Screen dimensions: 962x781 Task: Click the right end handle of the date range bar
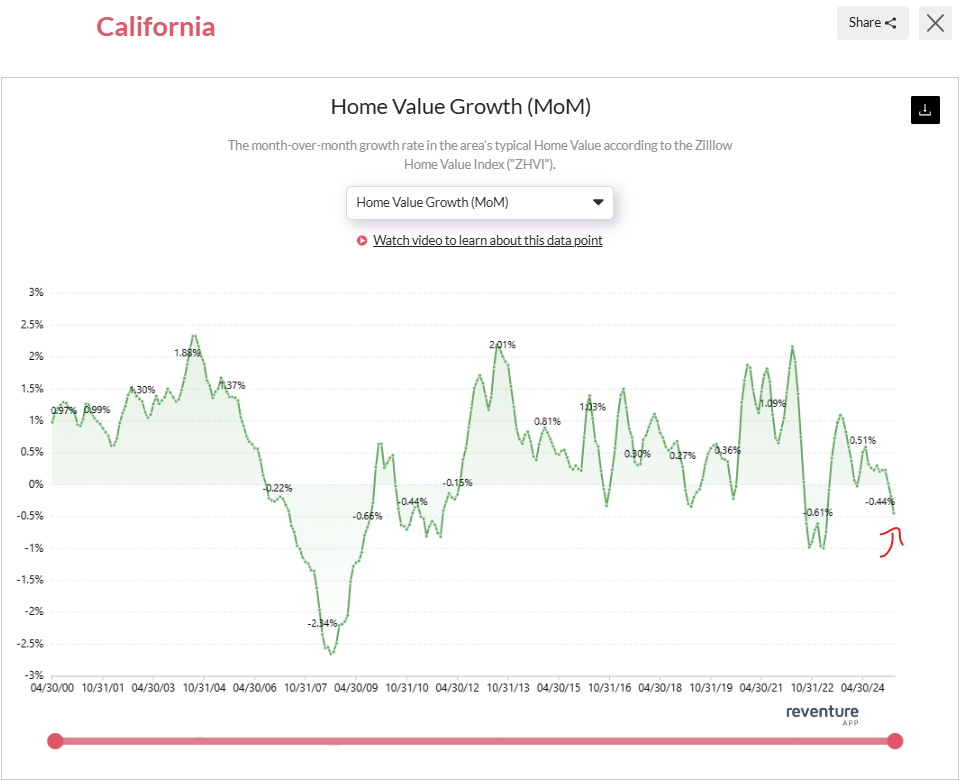pos(894,741)
